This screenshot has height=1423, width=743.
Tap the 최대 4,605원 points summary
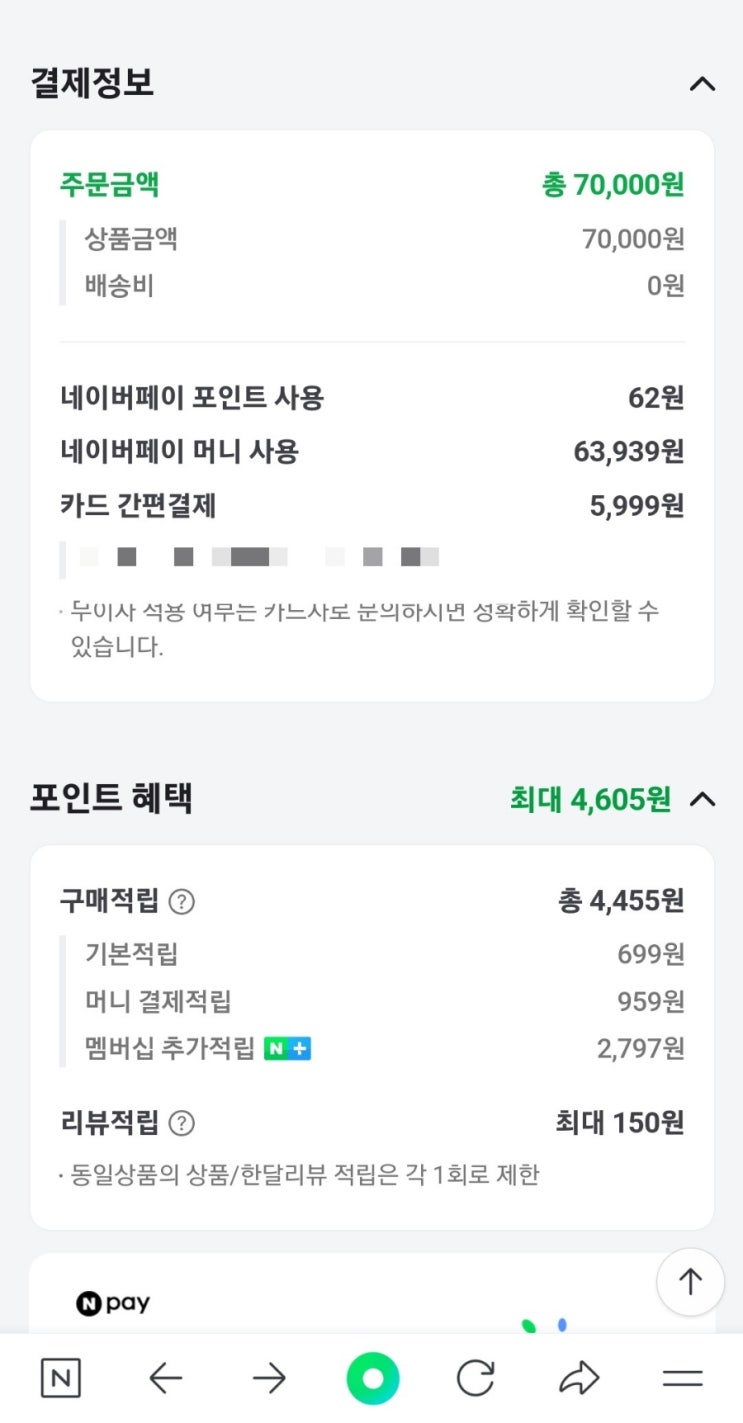click(x=590, y=799)
